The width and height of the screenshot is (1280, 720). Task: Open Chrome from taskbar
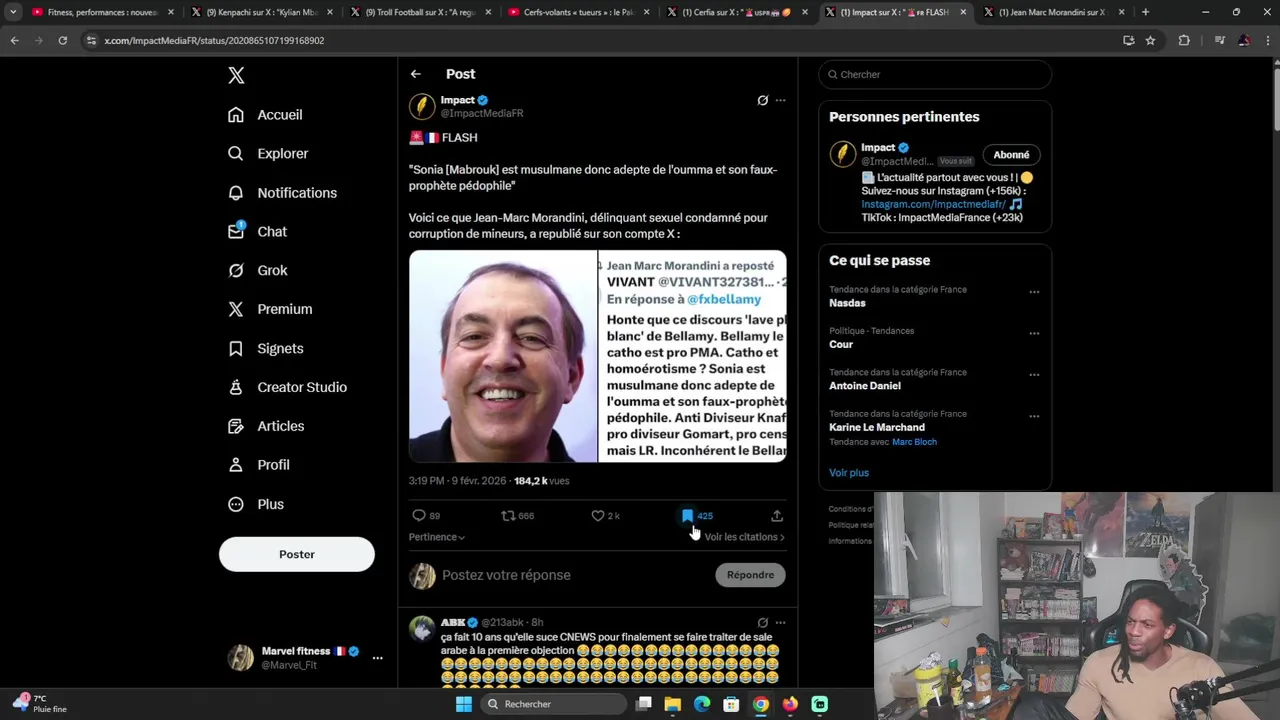coord(761,704)
